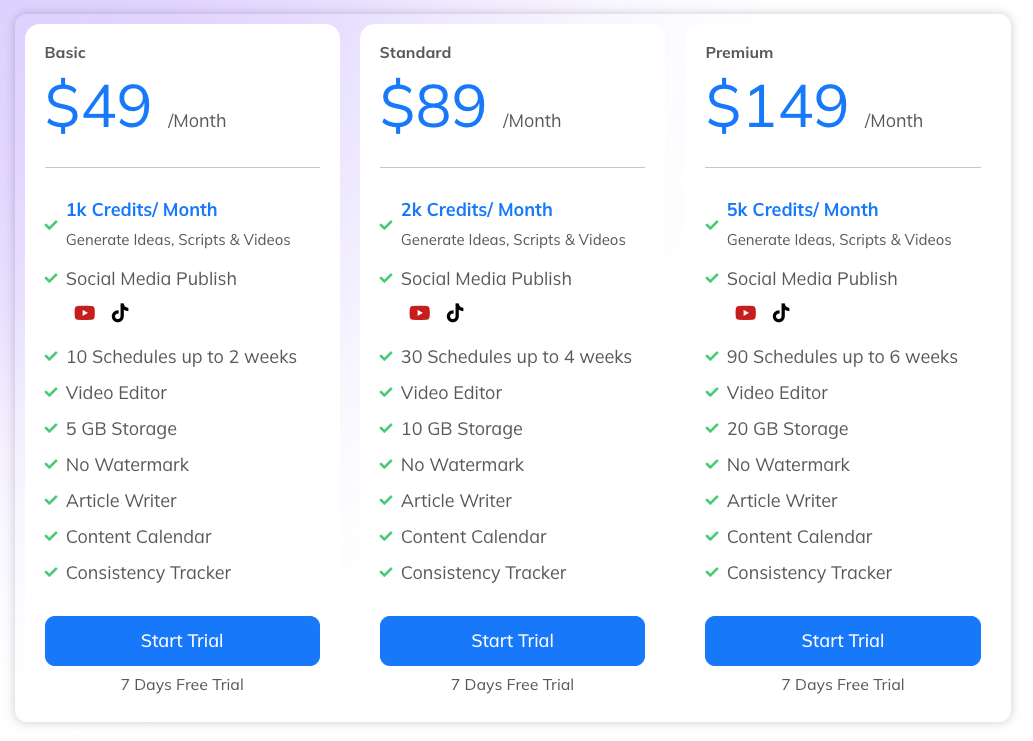The height and width of the screenshot is (741, 1033).
Task: Open the 2k Credits/ Month link
Action: [477, 210]
